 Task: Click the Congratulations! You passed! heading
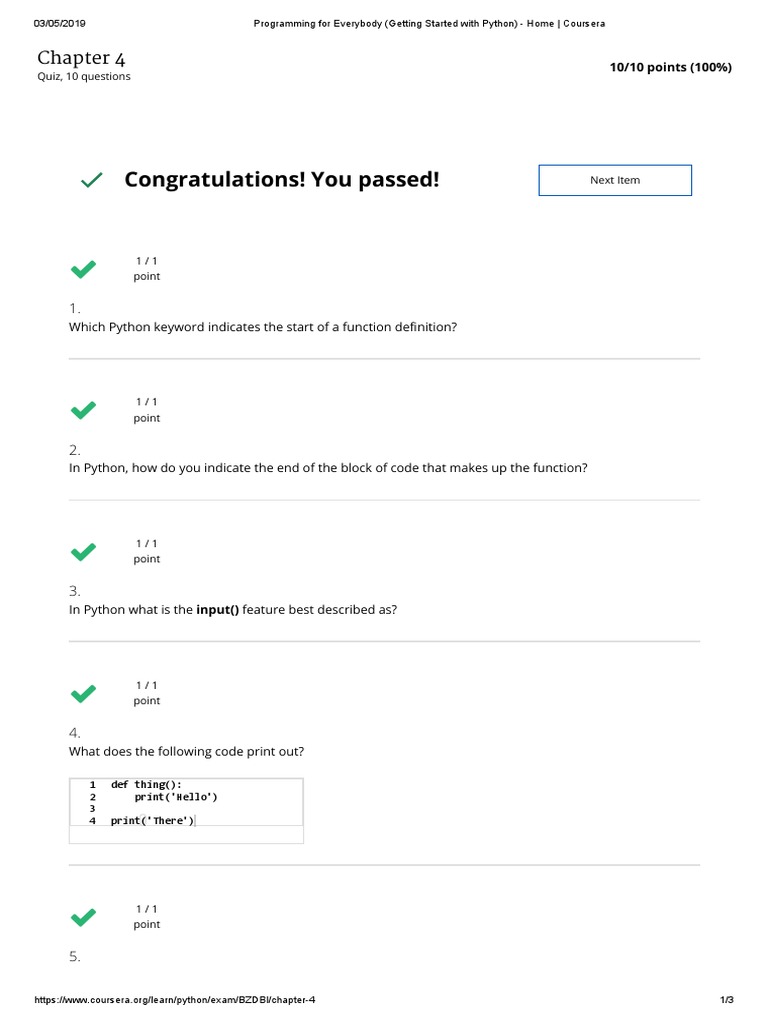tap(281, 180)
